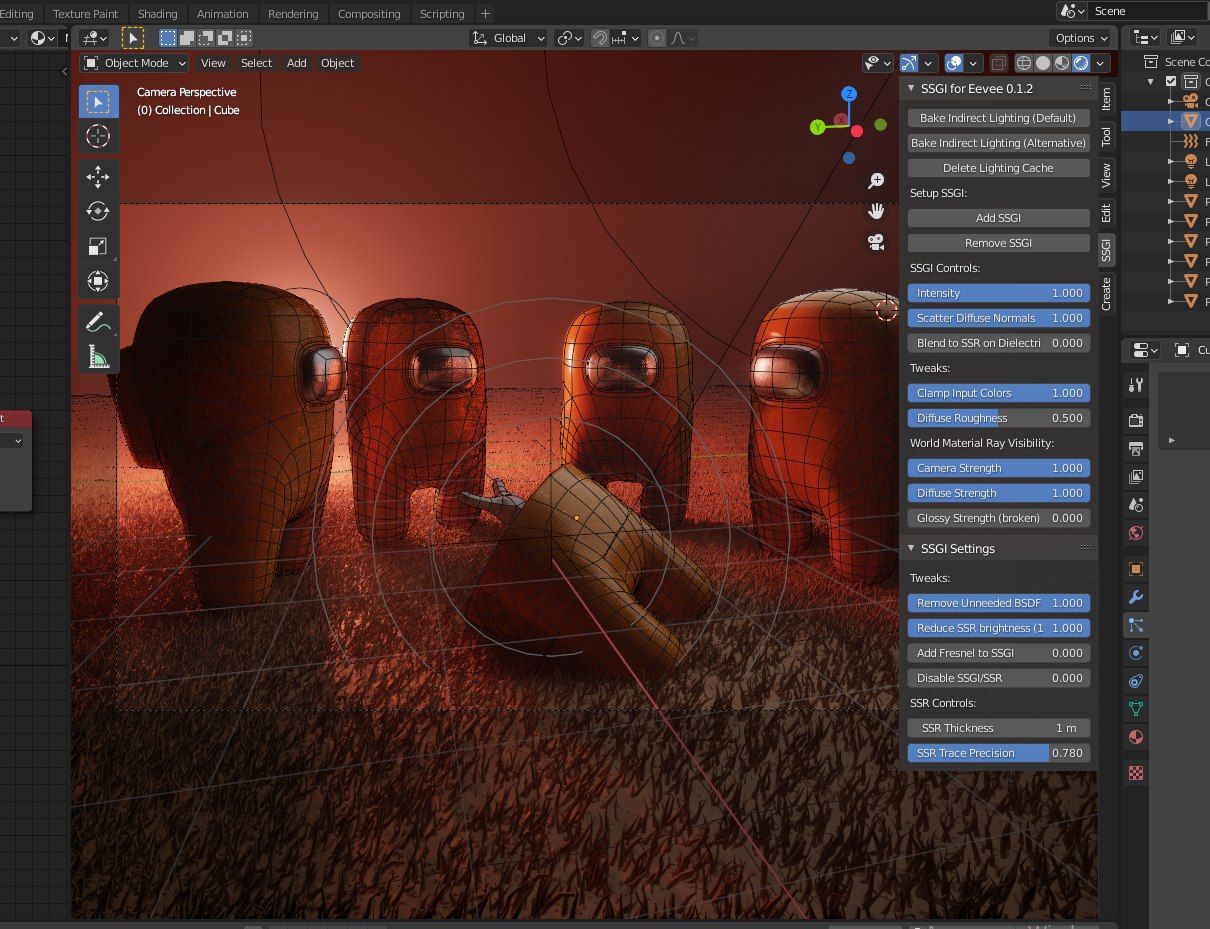The width and height of the screenshot is (1210, 929).
Task: Open Render properties tab
Action: point(1135,420)
